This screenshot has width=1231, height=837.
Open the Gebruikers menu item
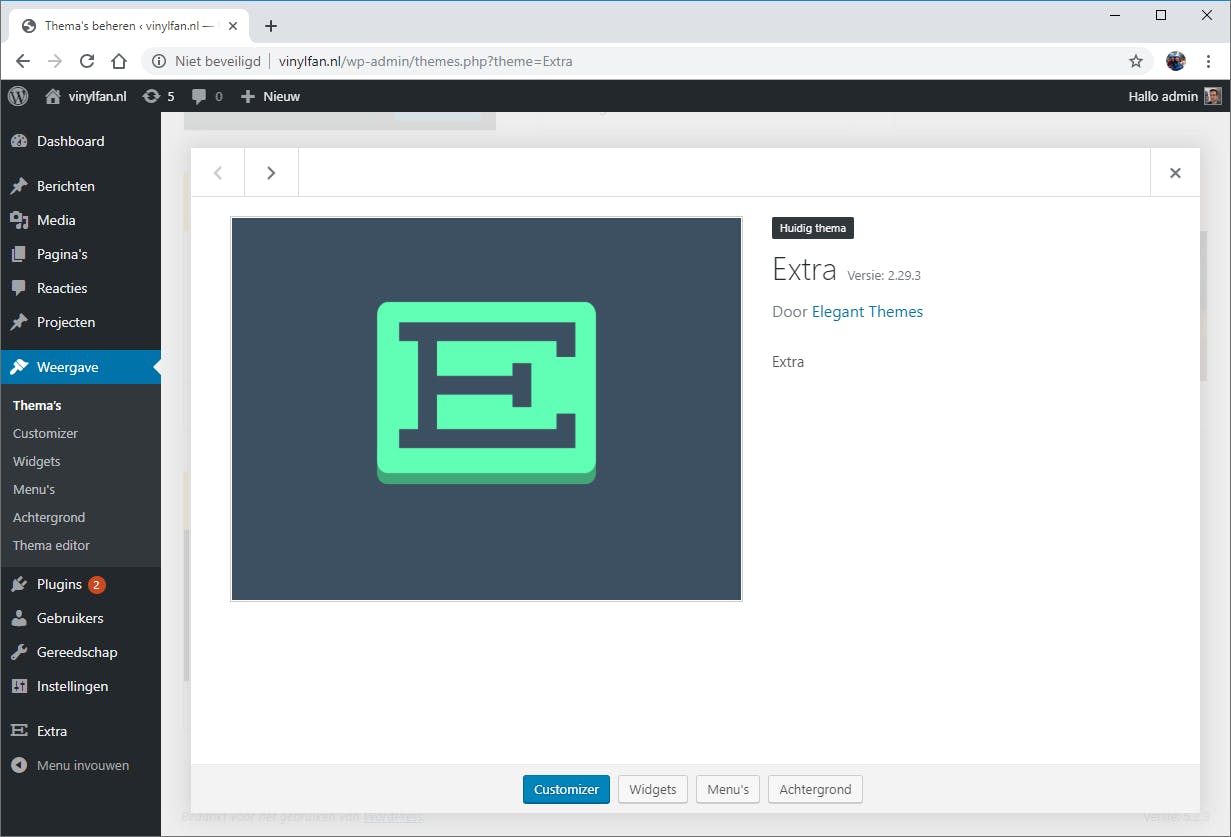(x=80, y=618)
